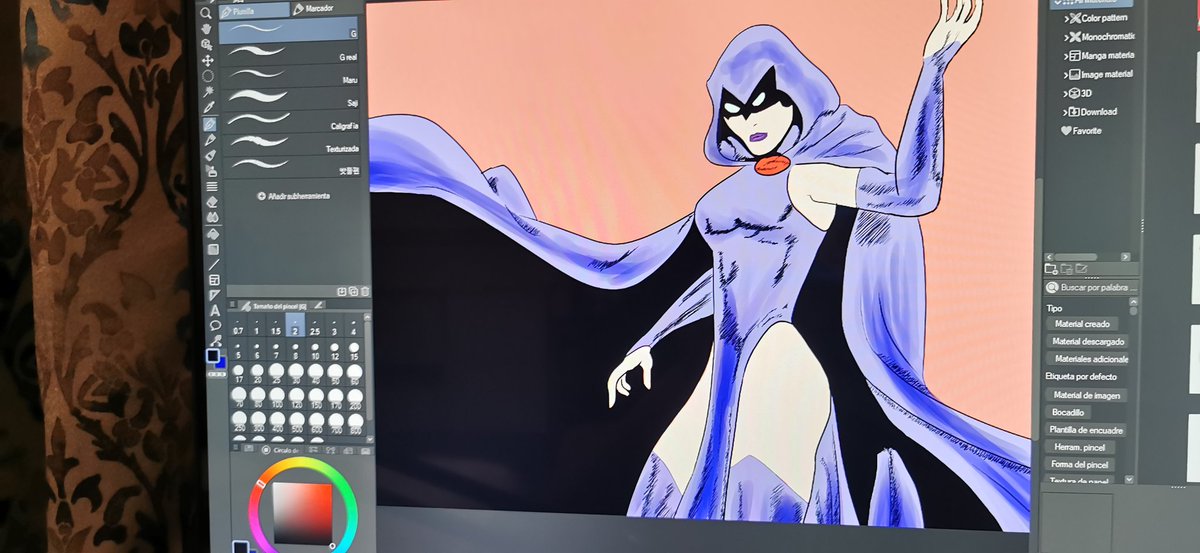Filter by Plantilla de encuadre tag

click(x=1087, y=430)
